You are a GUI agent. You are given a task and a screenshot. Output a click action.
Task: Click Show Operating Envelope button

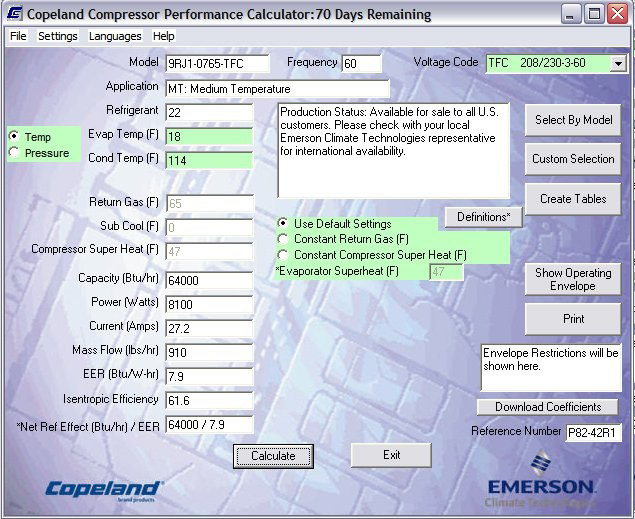[573, 279]
